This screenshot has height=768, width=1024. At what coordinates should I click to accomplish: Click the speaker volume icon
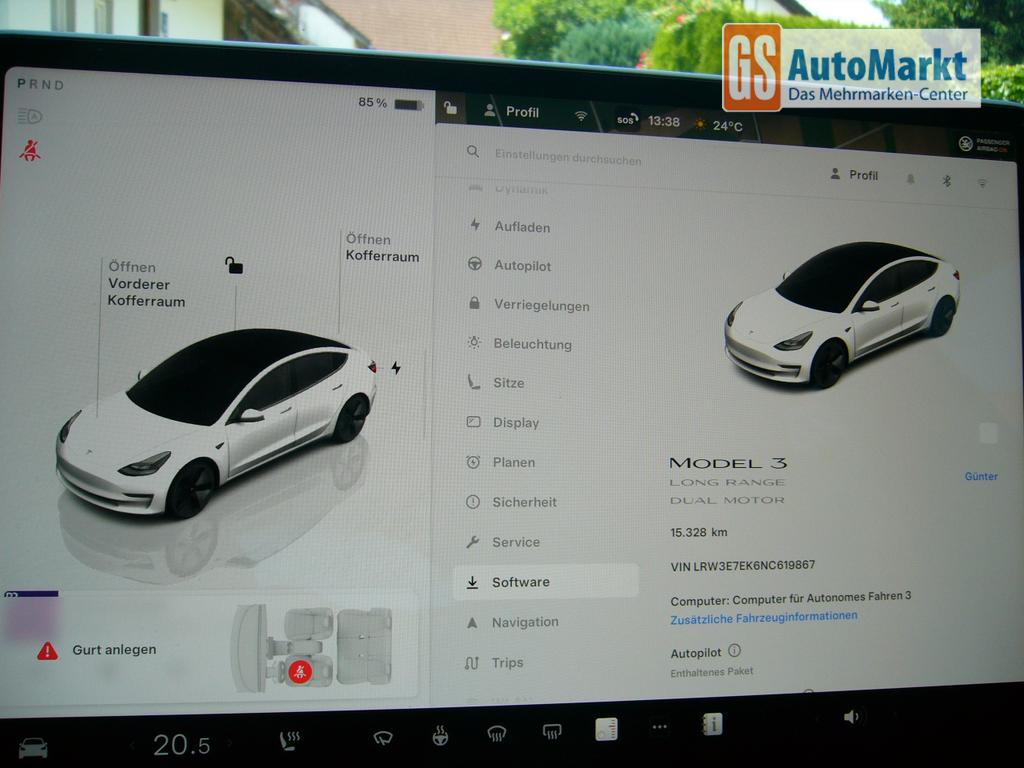(x=851, y=716)
